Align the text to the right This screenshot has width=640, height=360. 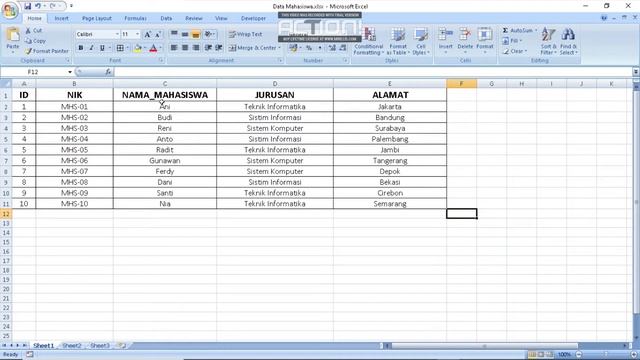(196, 48)
